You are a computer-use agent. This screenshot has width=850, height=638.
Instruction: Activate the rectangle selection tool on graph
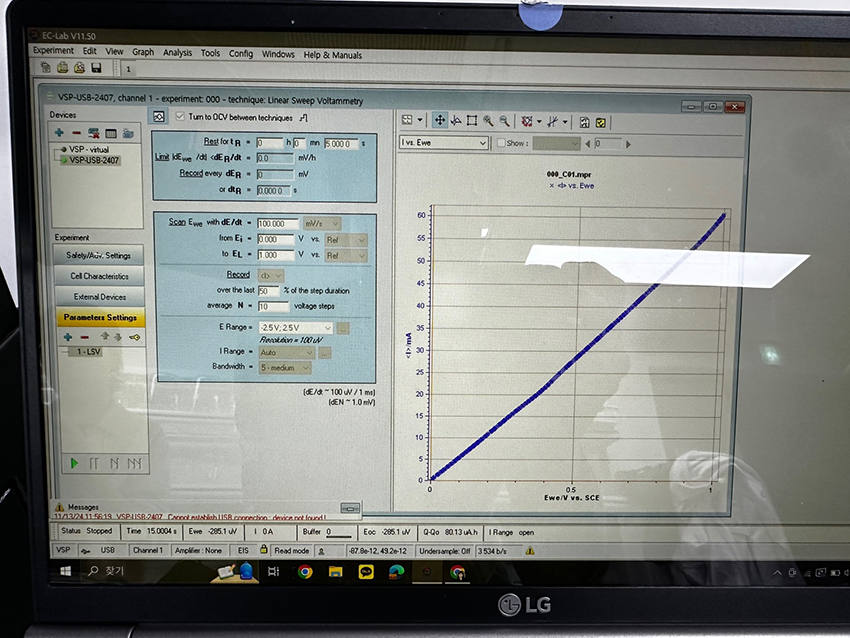pos(472,120)
